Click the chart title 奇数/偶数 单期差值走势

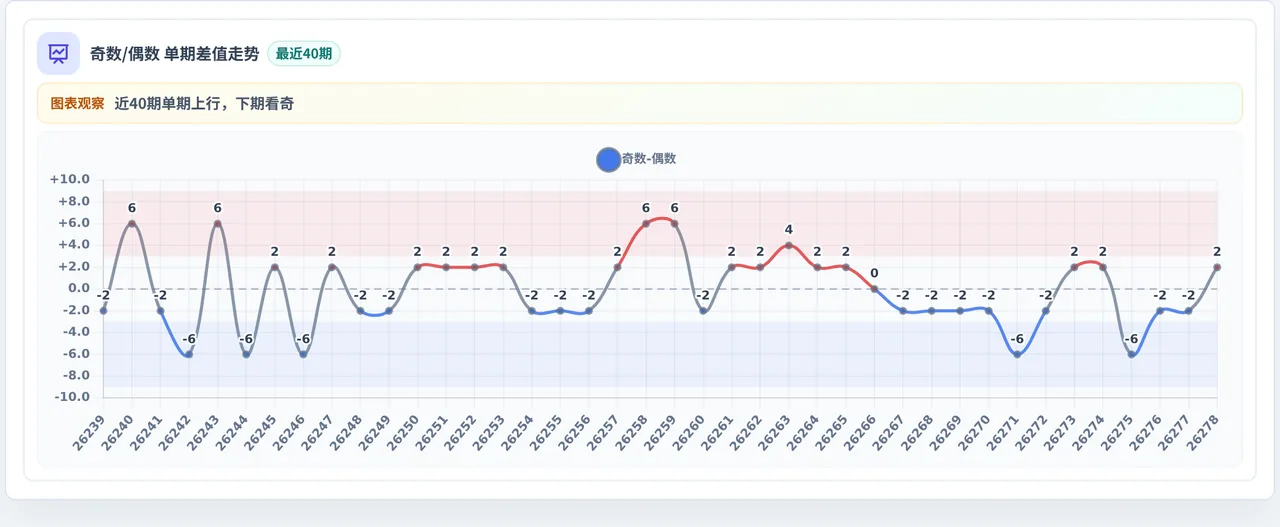(x=175, y=54)
